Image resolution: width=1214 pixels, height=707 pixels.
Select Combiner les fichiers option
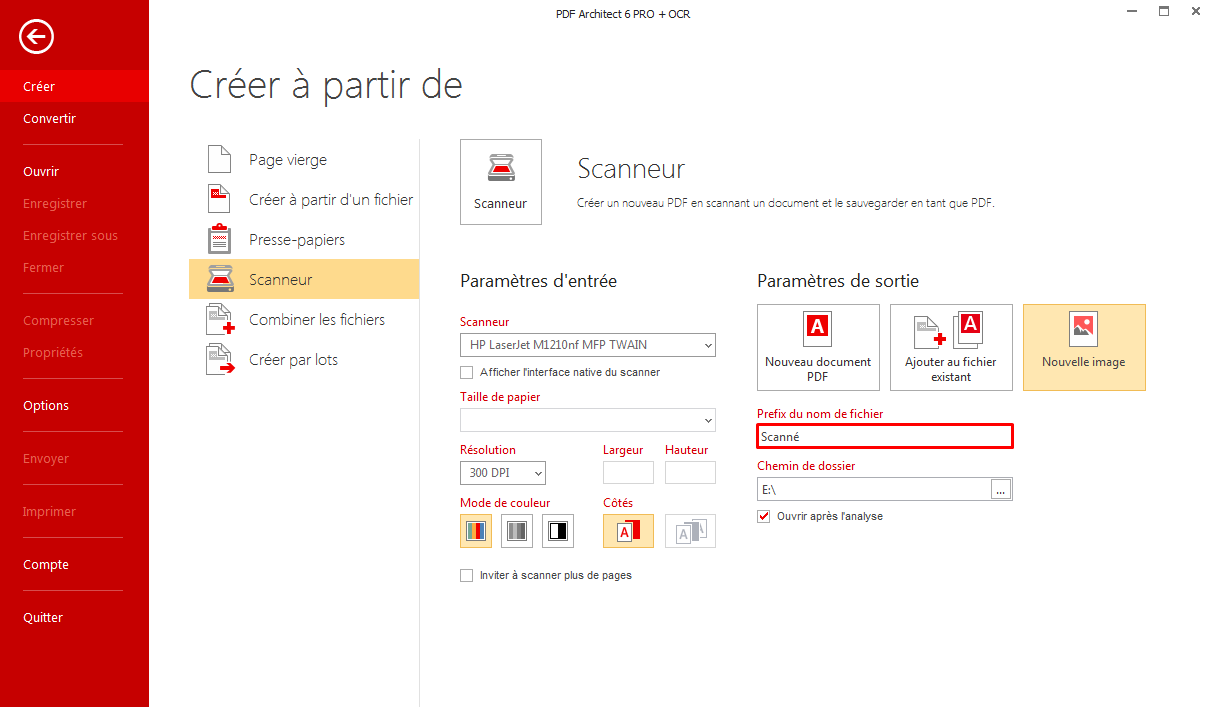click(304, 320)
